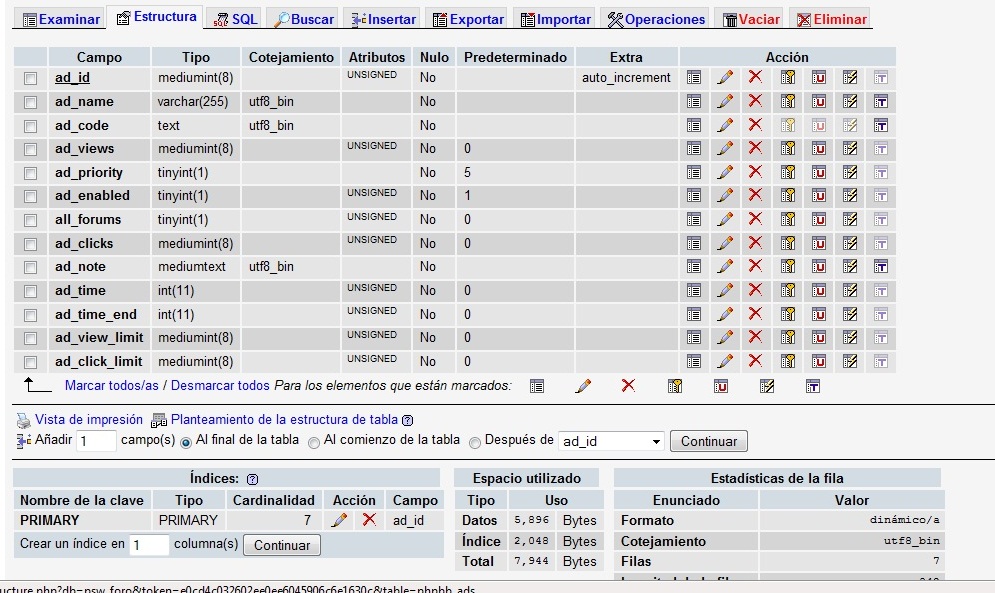Edit marked fields icon below table
The height and width of the screenshot is (593, 995).
click(583, 385)
